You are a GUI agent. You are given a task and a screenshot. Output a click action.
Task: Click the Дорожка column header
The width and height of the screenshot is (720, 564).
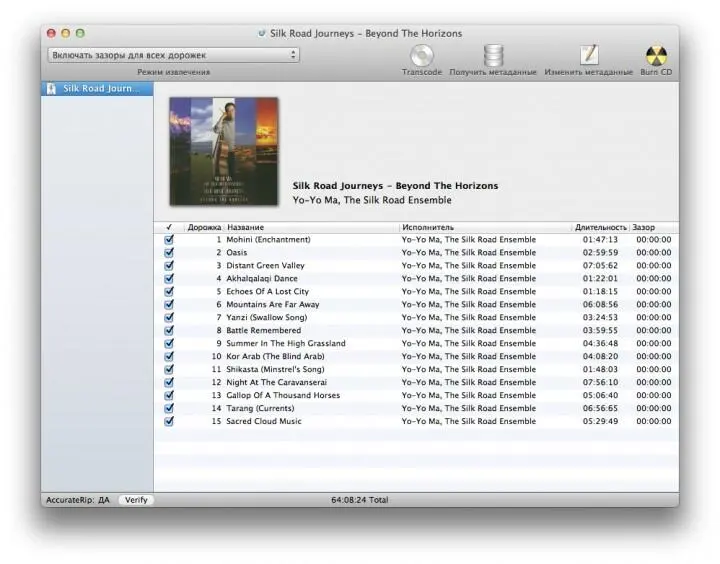204,227
